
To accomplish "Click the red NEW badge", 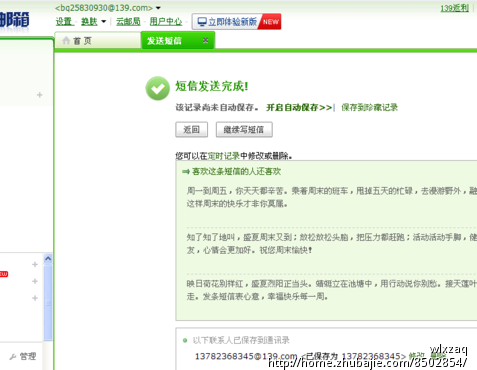I will 270,22.
